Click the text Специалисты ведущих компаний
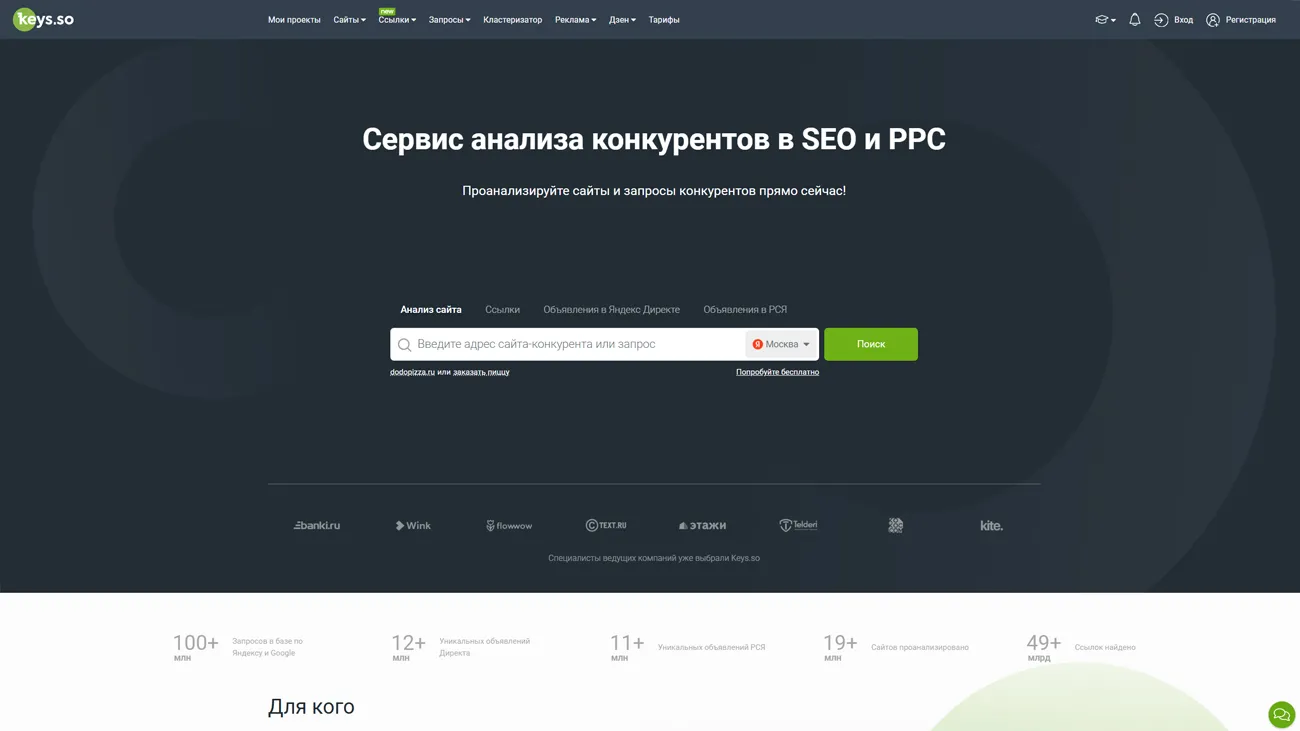The height and width of the screenshot is (731, 1300). pos(654,558)
